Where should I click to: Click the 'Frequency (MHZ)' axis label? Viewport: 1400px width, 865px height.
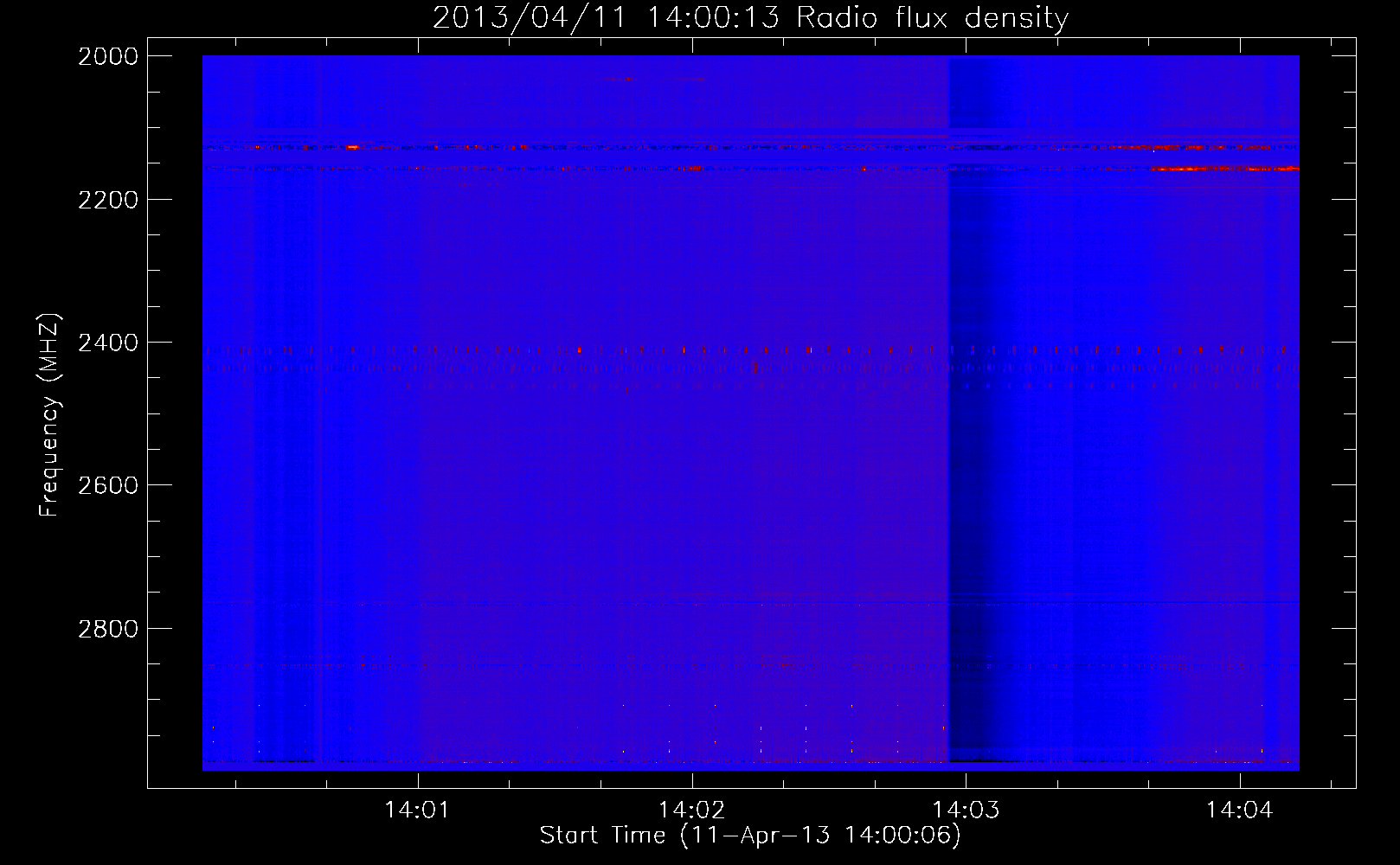click(50, 415)
